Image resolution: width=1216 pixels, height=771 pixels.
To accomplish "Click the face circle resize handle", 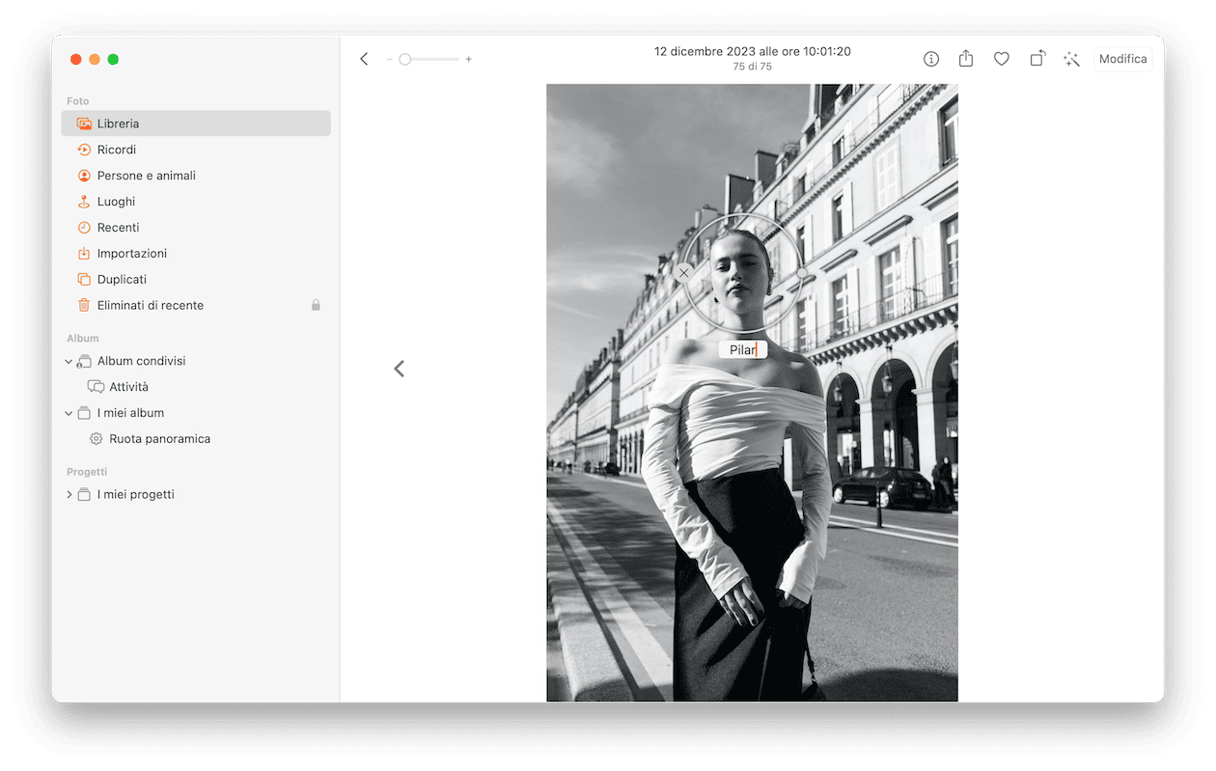I will click(802, 273).
